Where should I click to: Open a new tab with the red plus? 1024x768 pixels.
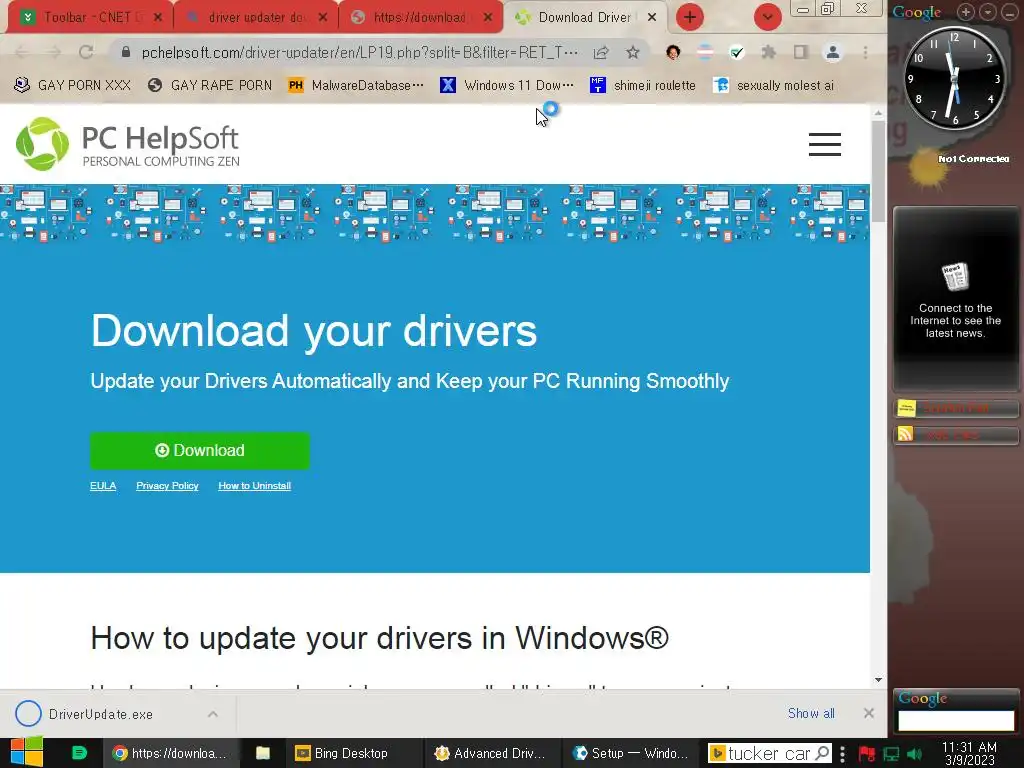[x=690, y=17]
